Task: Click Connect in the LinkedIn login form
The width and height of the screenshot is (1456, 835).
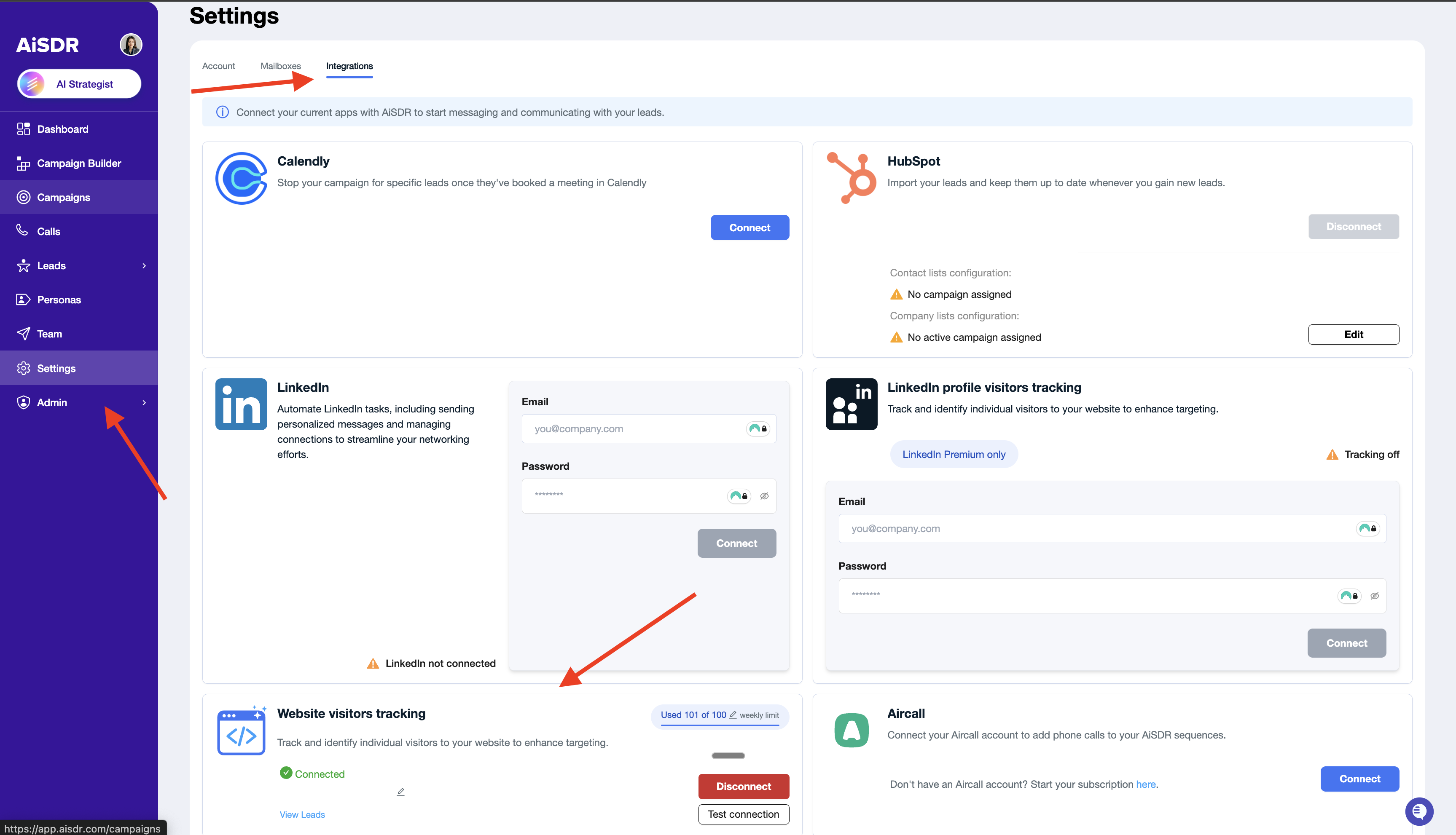Action: coord(736,543)
